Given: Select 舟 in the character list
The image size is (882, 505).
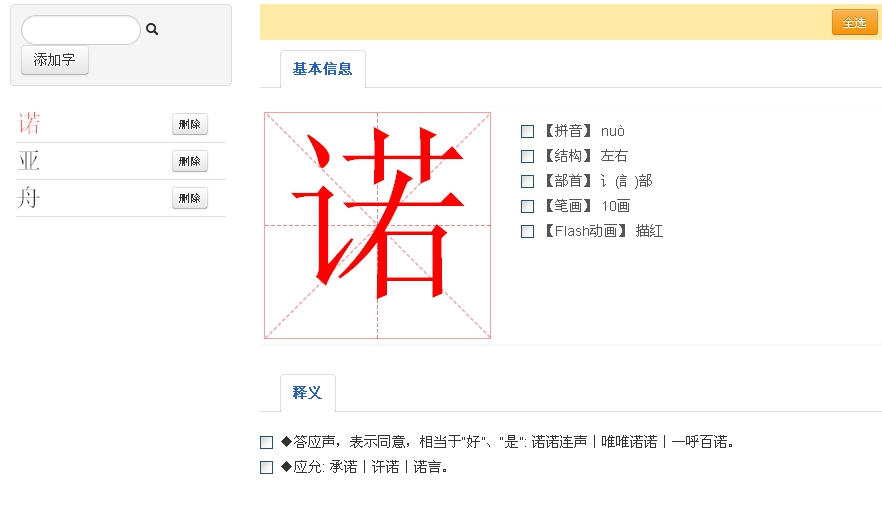Looking at the screenshot, I should coord(29,197).
